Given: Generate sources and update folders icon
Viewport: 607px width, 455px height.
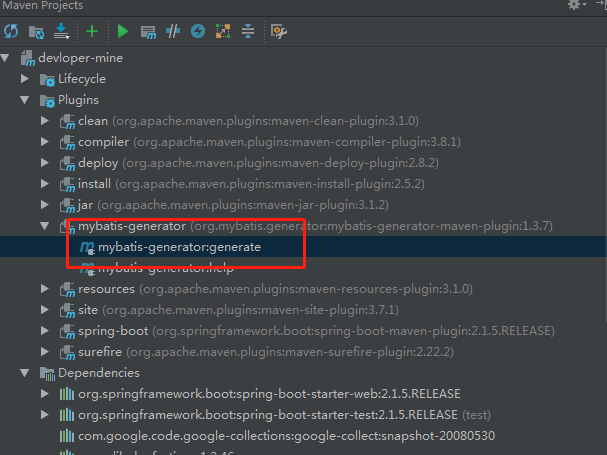Looking at the screenshot, I should click(36, 32).
